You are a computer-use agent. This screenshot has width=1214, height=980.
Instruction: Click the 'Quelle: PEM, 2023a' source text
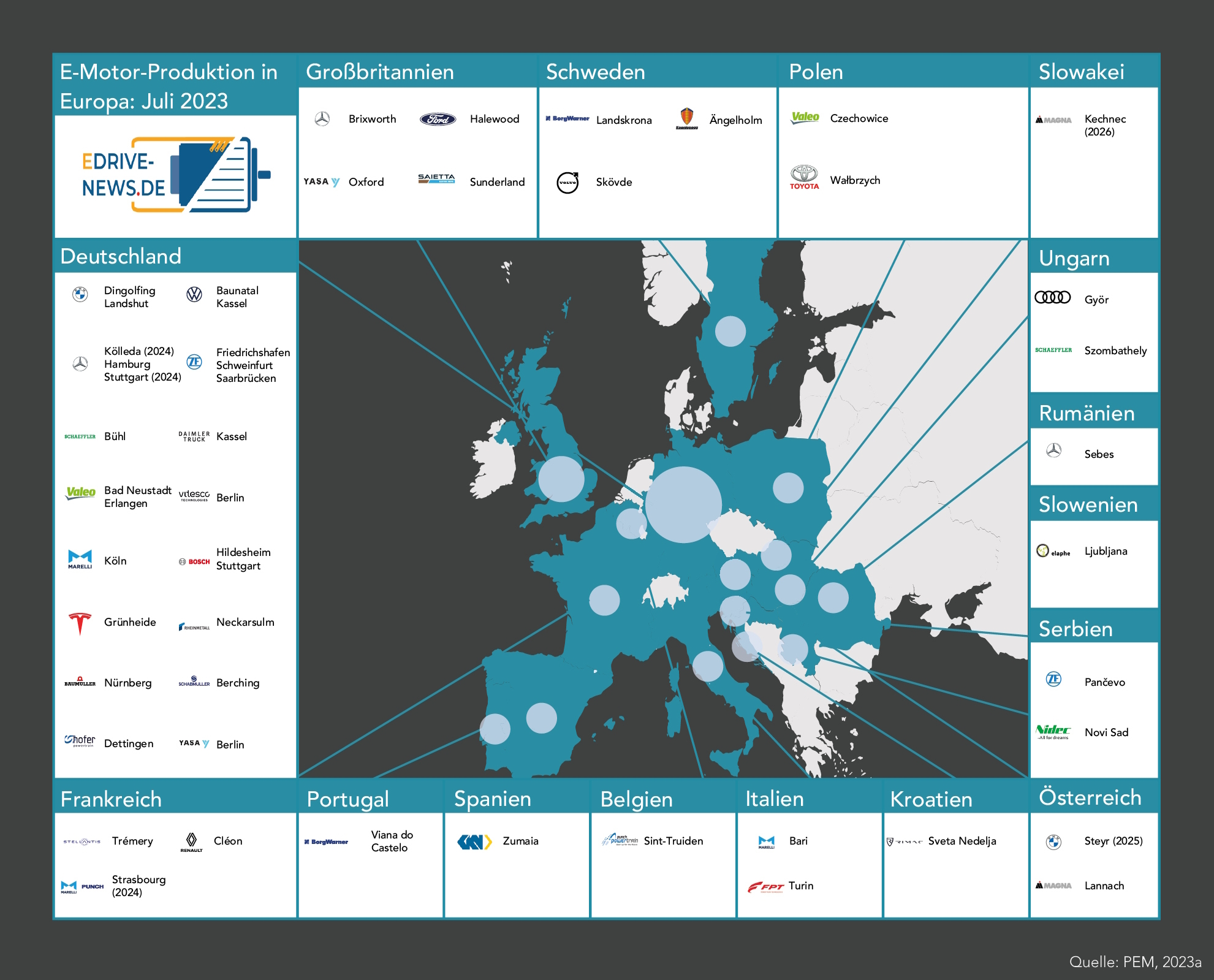(x=1135, y=962)
